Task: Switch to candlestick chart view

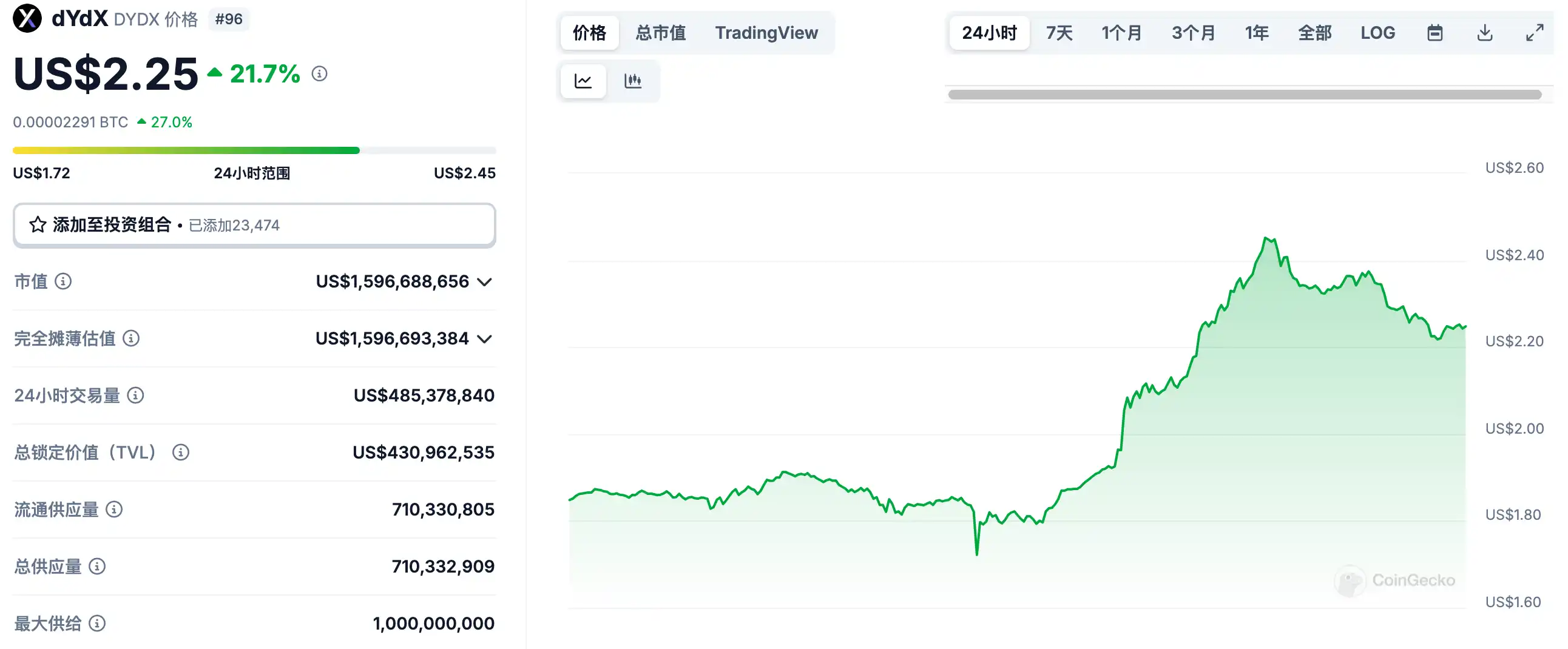Action: point(632,81)
